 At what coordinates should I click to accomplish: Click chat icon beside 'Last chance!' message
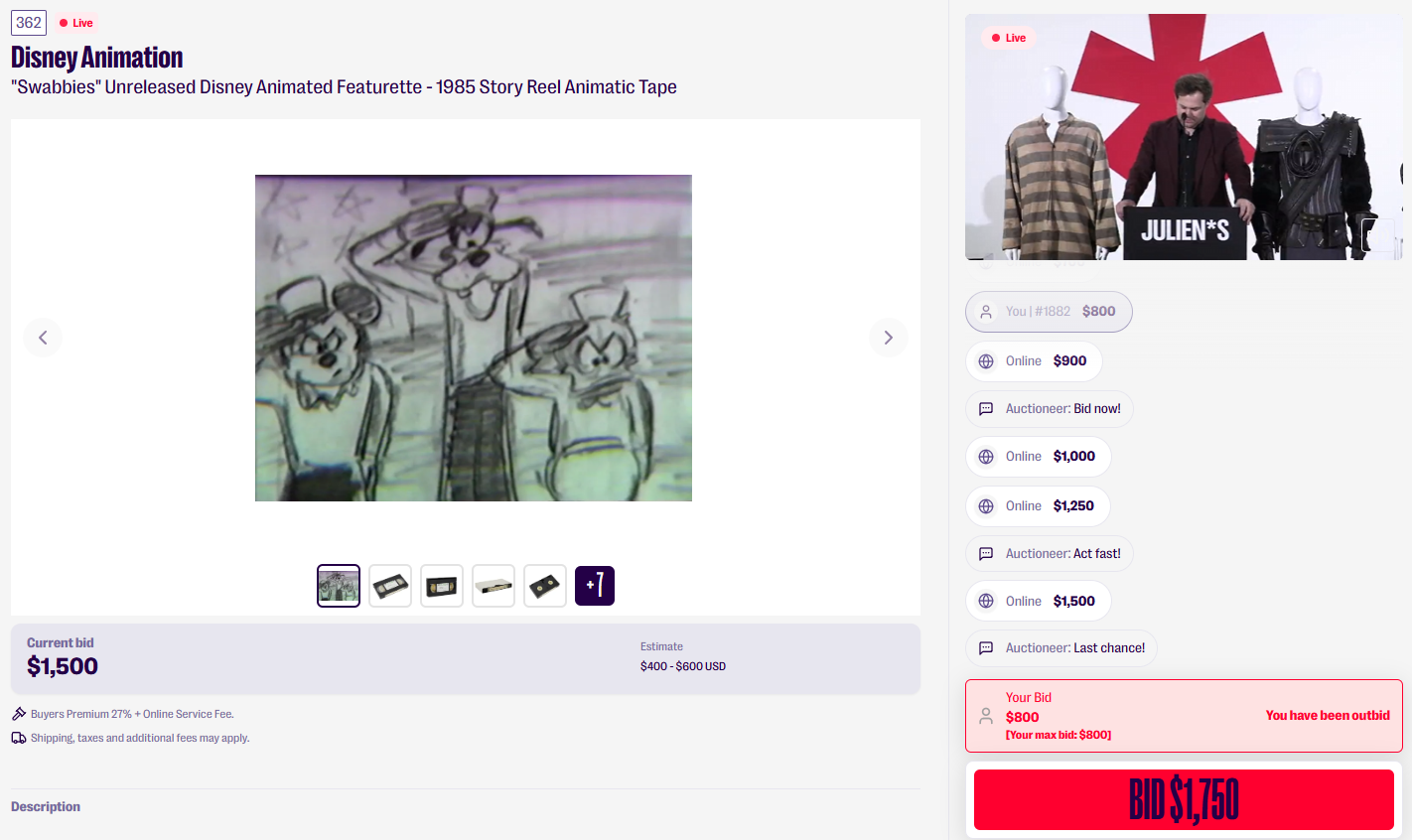(x=986, y=648)
